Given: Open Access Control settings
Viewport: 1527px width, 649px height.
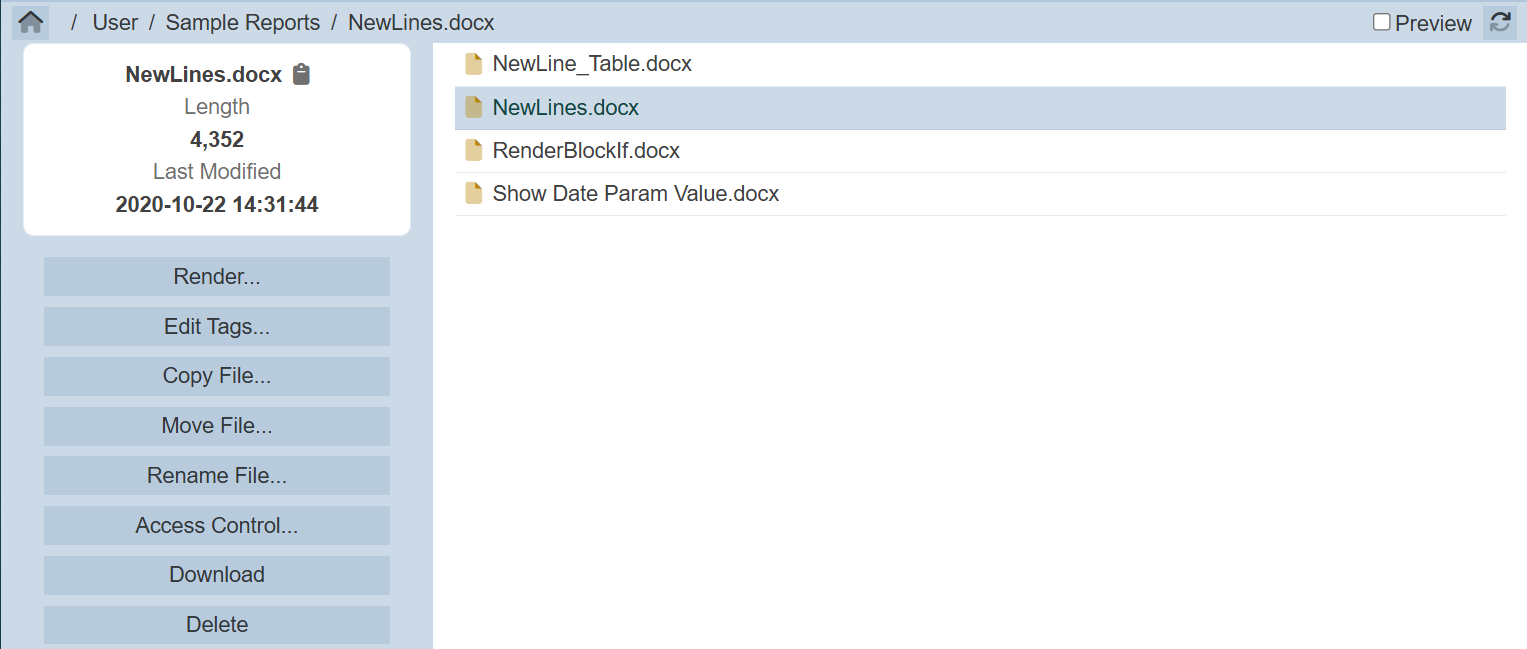Looking at the screenshot, I should pos(217,525).
